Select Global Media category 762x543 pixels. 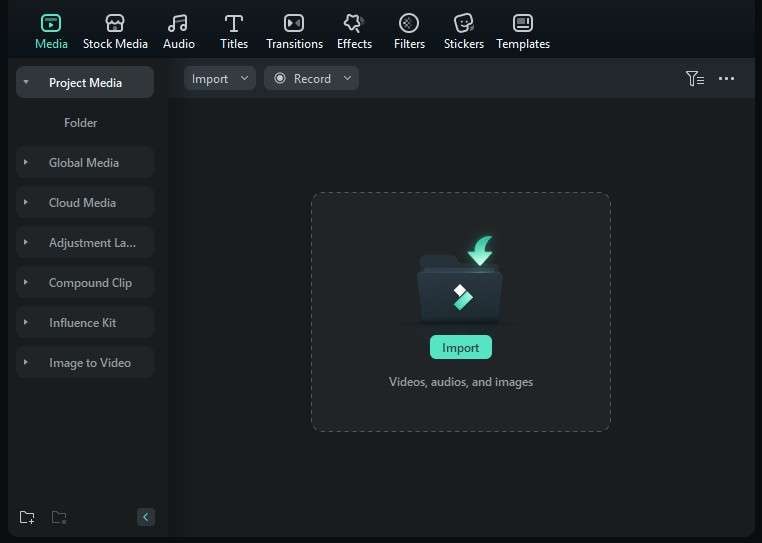[85, 162]
